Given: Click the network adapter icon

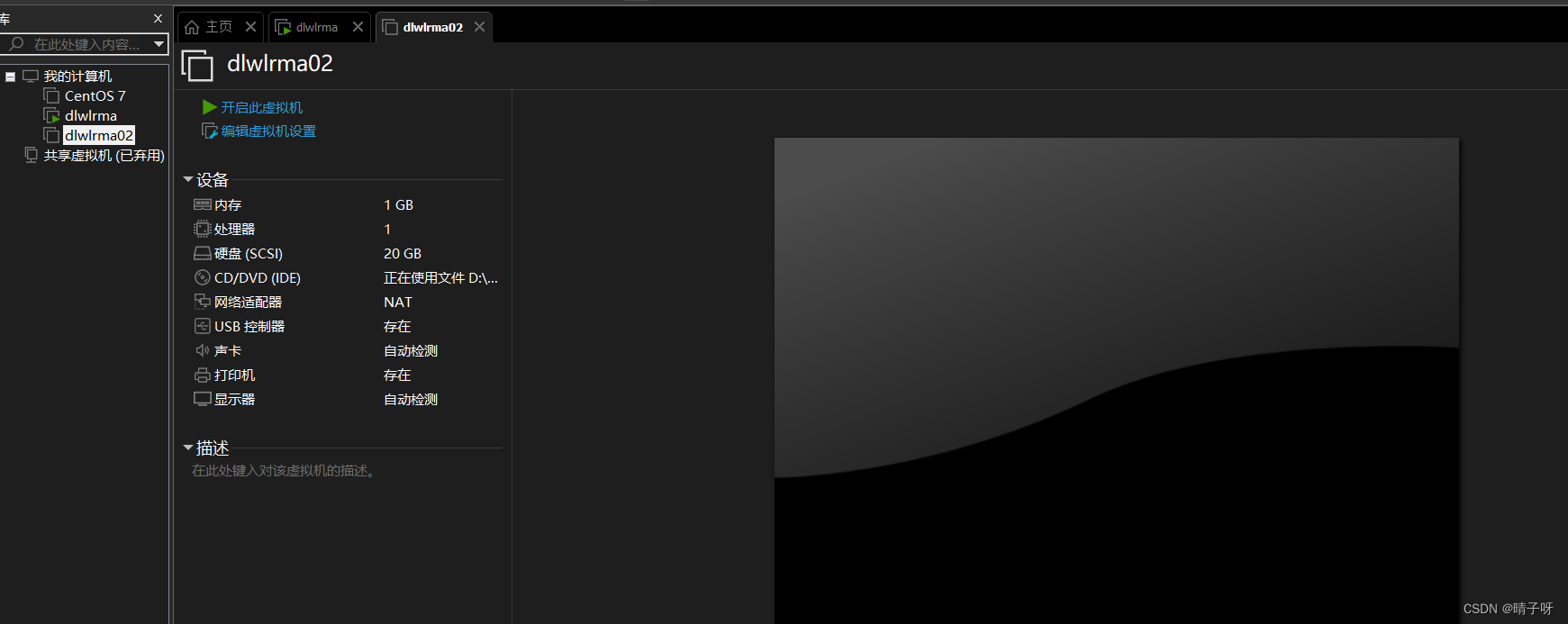Looking at the screenshot, I should (x=203, y=302).
